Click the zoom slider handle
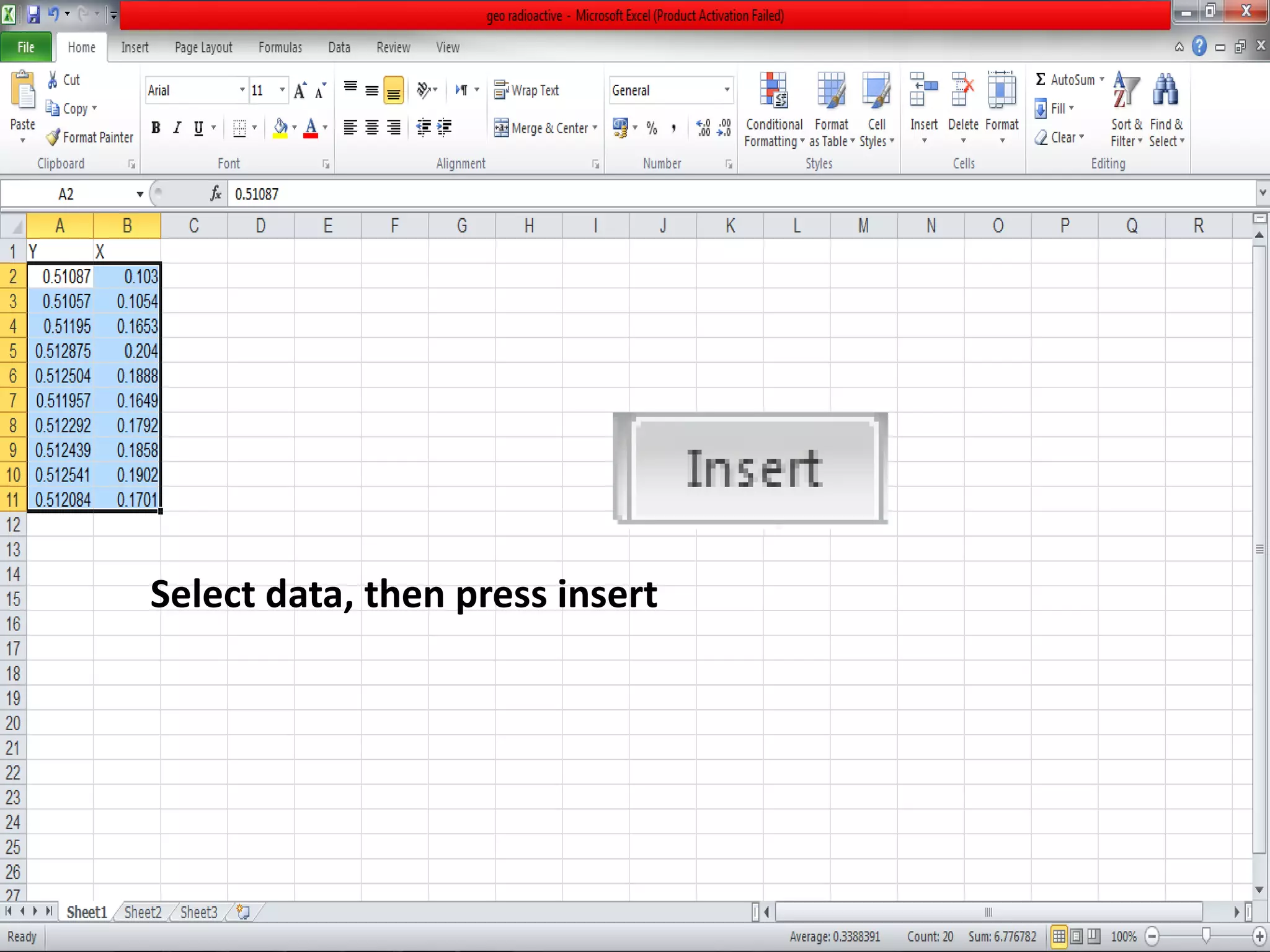This screenshot has width=1270, height=952. 1206,936
